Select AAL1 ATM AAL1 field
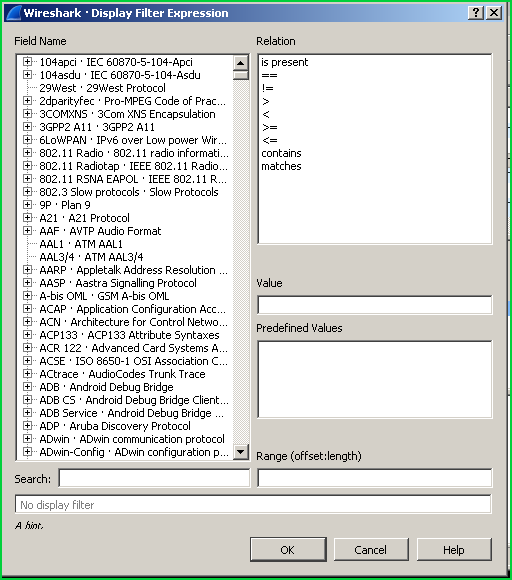 point(81,244)
